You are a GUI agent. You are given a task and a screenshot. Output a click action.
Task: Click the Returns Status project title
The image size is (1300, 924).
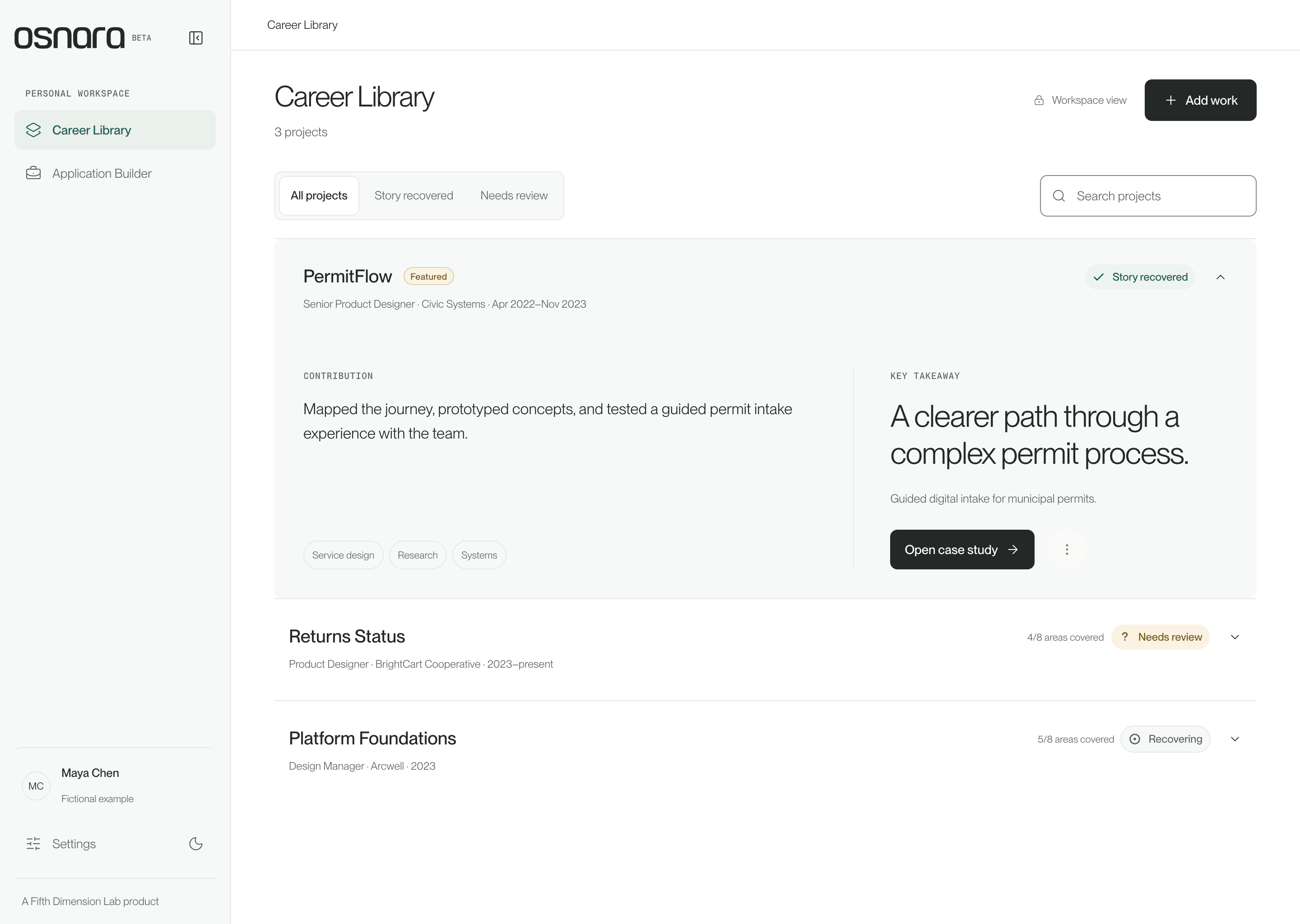[347, 637]
